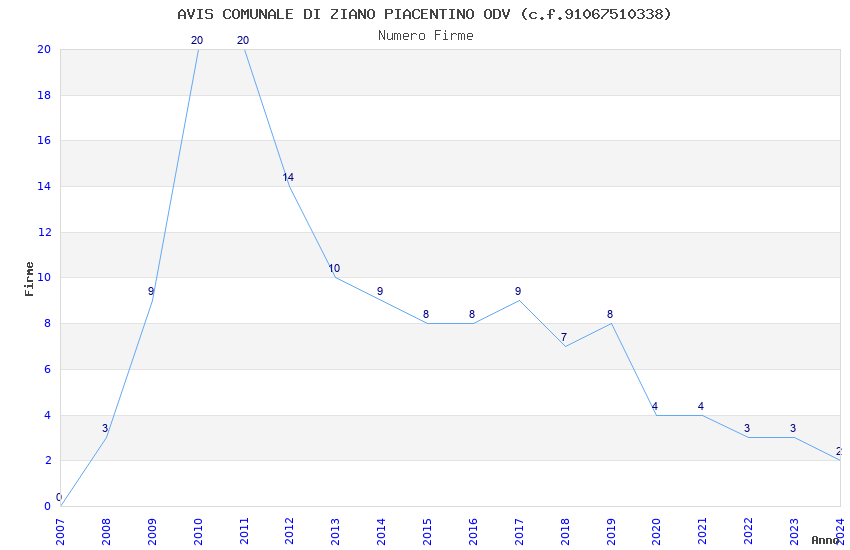
Task: Select the y-axis tick label 16
Action: pyautogui.click(x=44, y=140)
